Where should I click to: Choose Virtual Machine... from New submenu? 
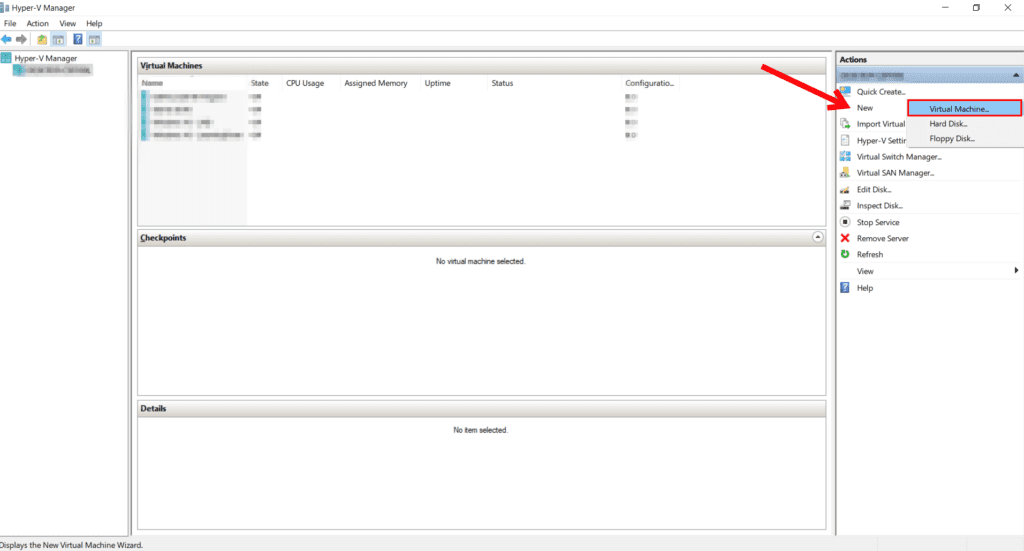(x=965, y=108)
